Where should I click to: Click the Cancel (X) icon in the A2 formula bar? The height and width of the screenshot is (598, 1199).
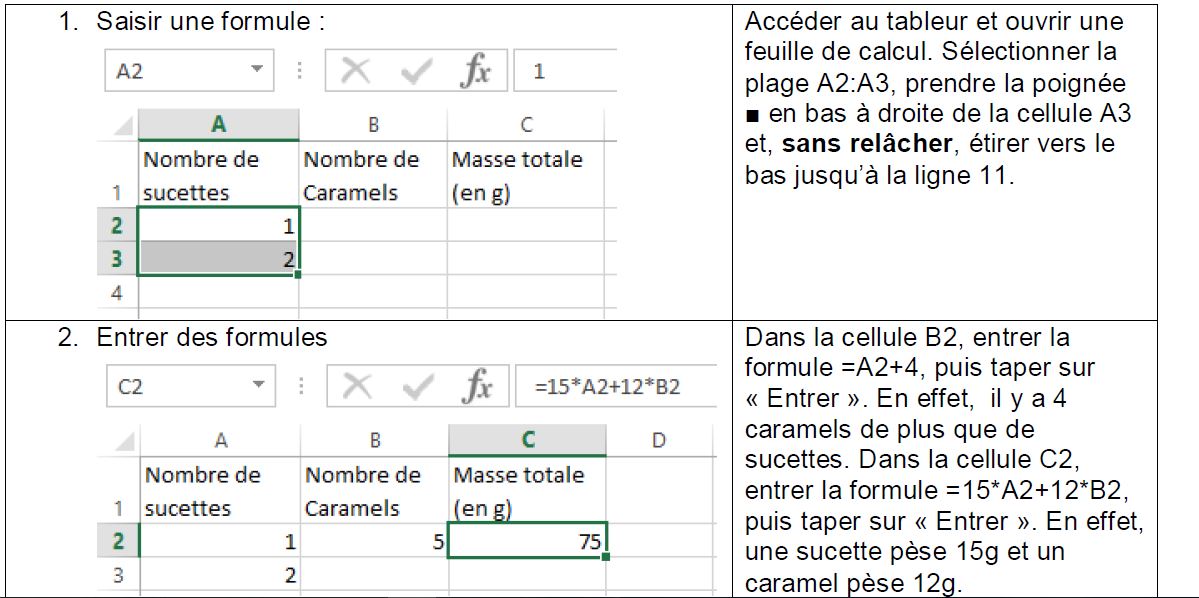coord(354,72)
